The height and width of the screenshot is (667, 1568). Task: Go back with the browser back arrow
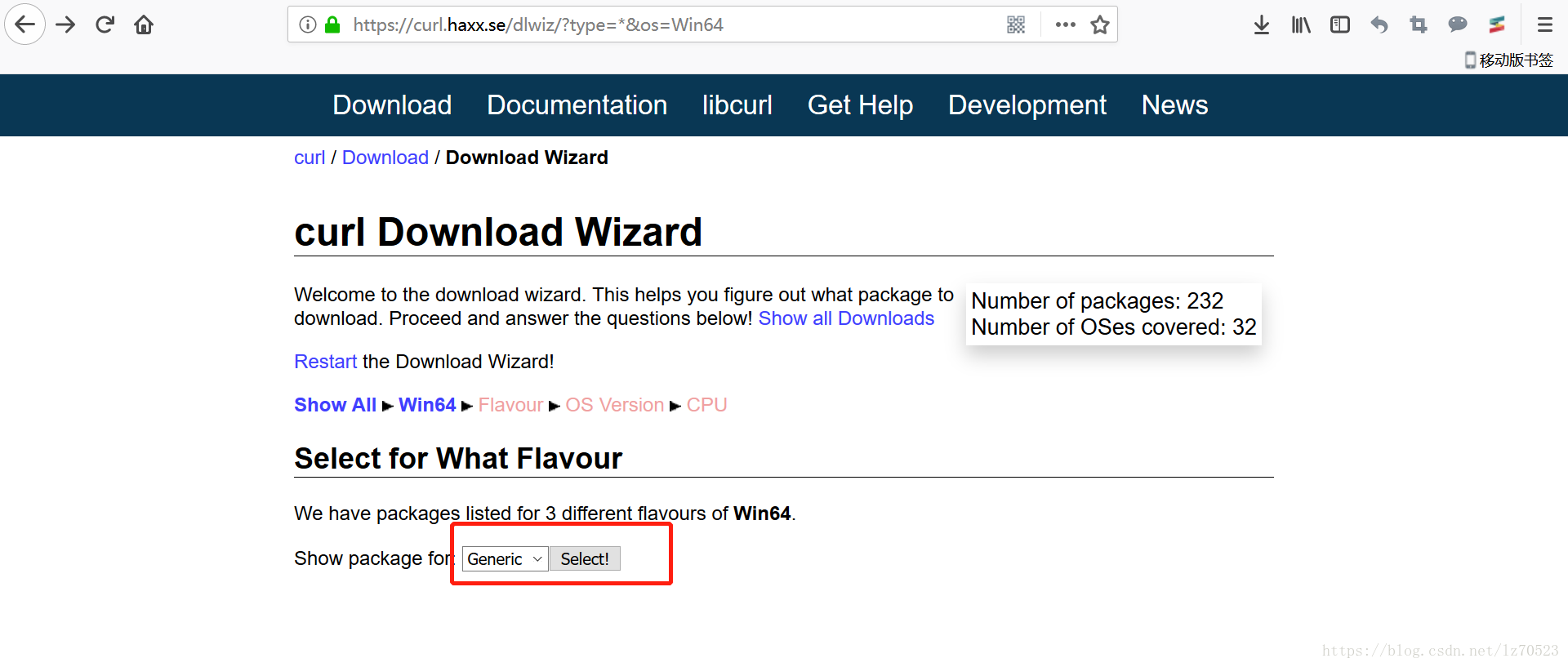click(25, 24)
